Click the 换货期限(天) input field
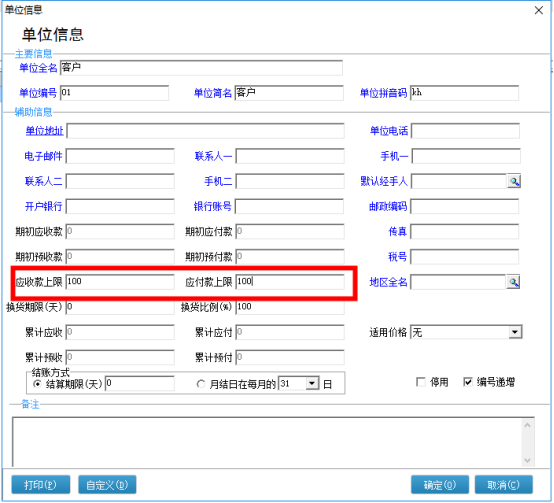554x503 pixels. pos(120,307)
